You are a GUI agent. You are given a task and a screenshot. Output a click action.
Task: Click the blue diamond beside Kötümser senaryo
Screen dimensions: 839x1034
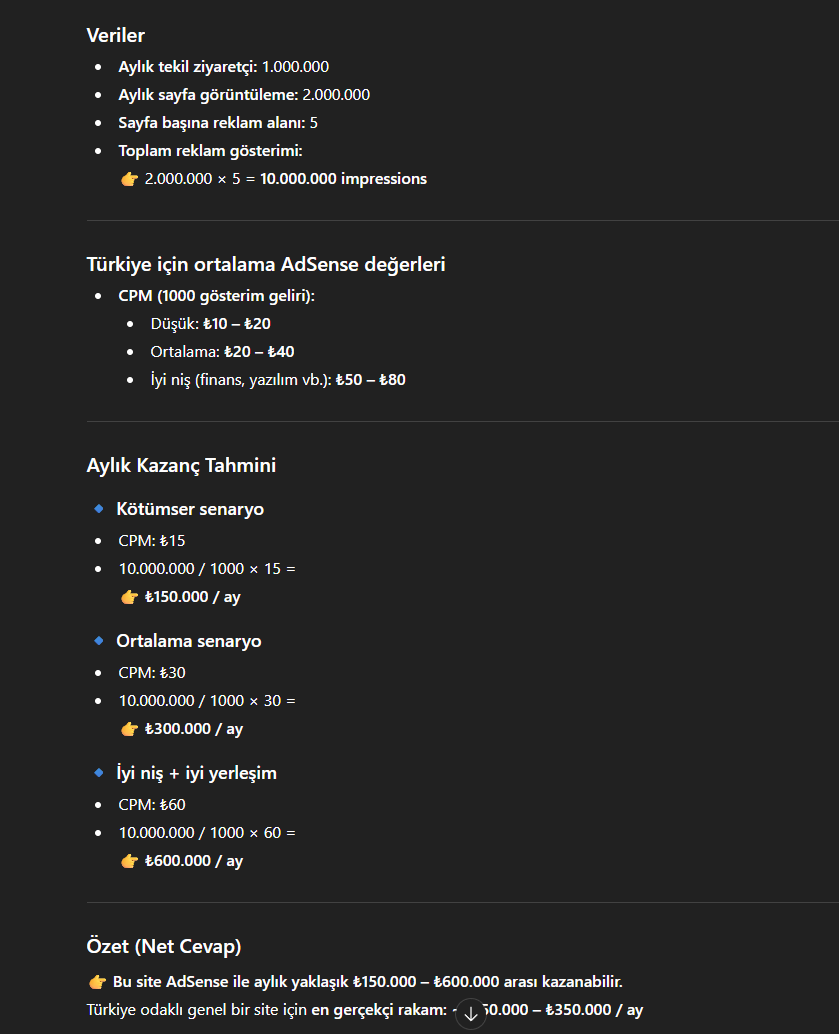tap(99, 508)
